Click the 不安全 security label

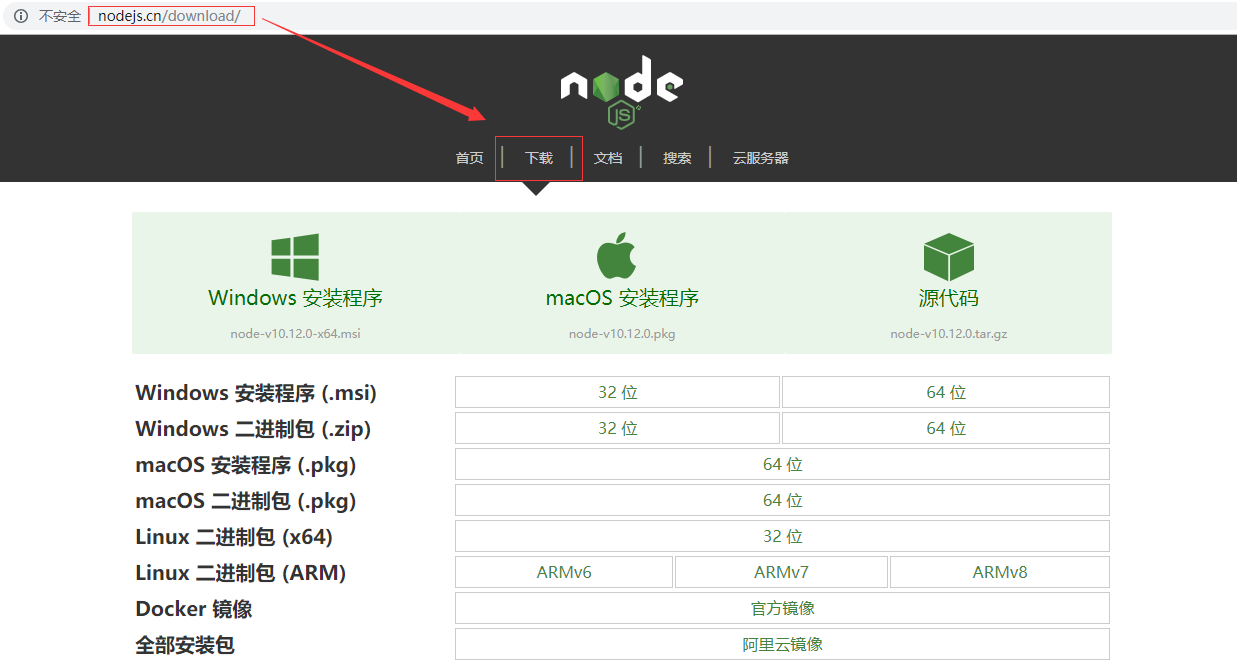[x=59, y=16]
